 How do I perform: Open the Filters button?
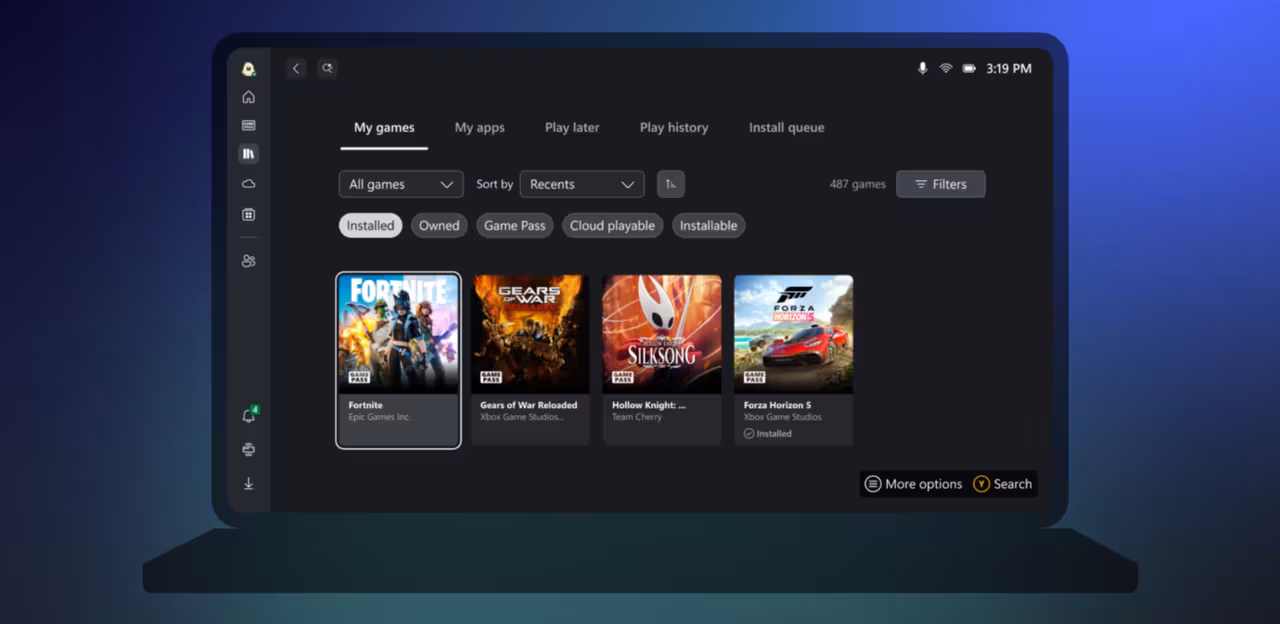click(940, 184)
